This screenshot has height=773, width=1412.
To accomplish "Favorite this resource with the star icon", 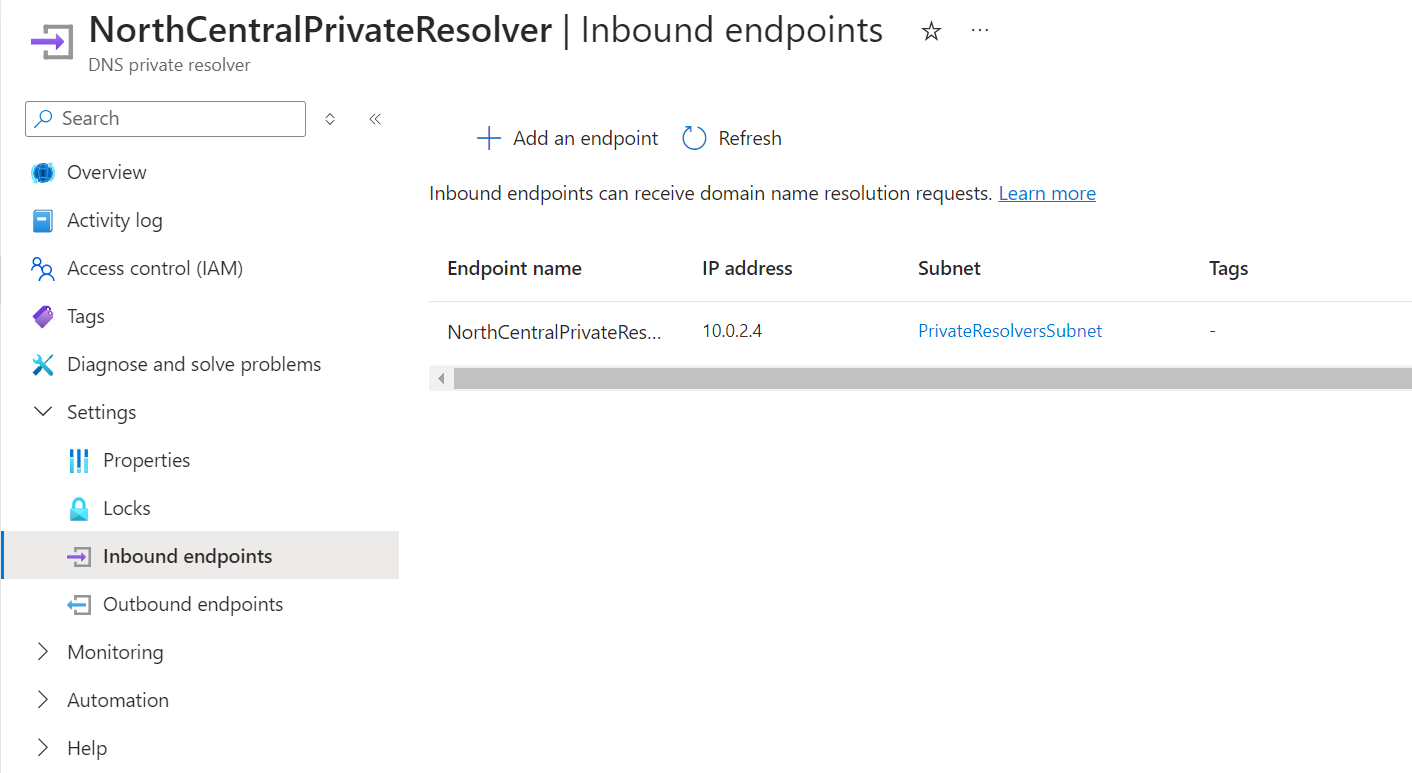I will 931,32.
